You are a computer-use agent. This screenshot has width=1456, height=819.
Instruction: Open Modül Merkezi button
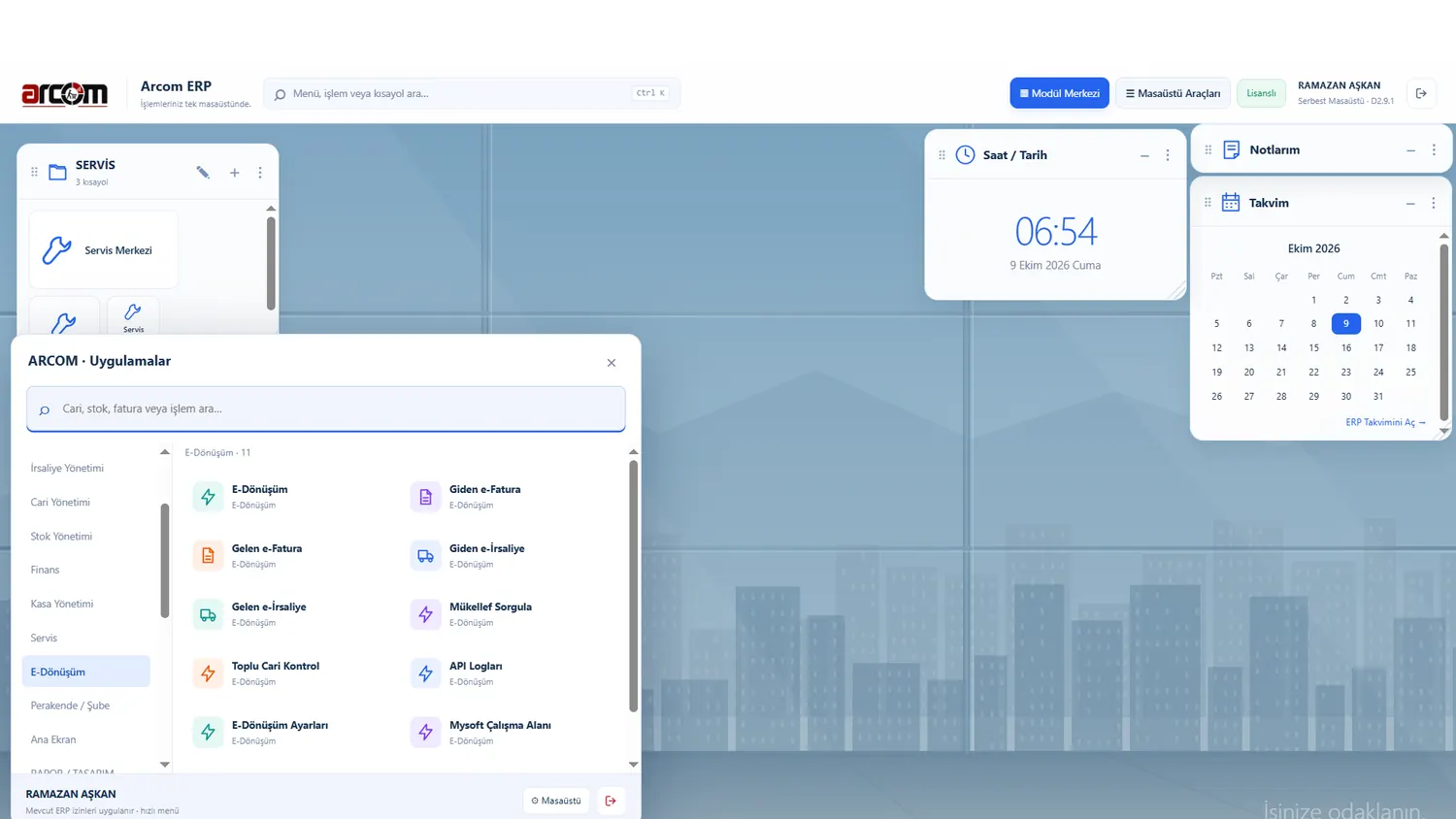[1059, 93]
